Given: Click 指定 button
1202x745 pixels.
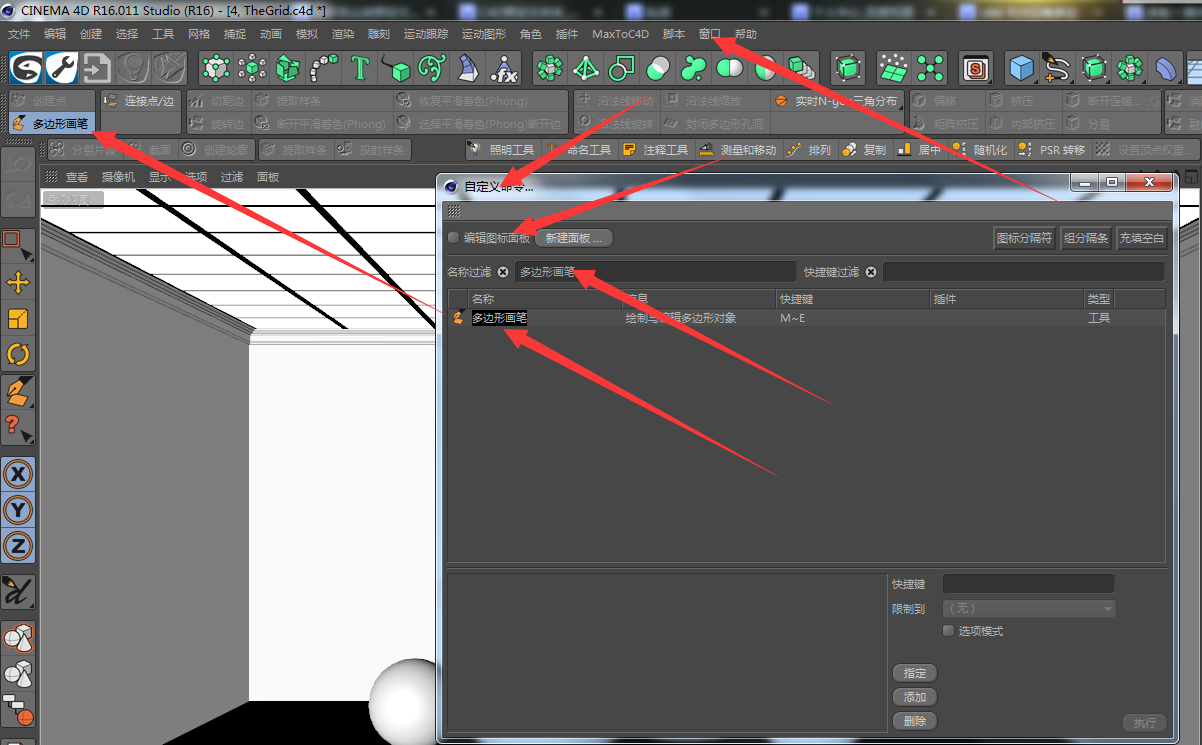Looking at the screenshot, I should coord(914,673).
